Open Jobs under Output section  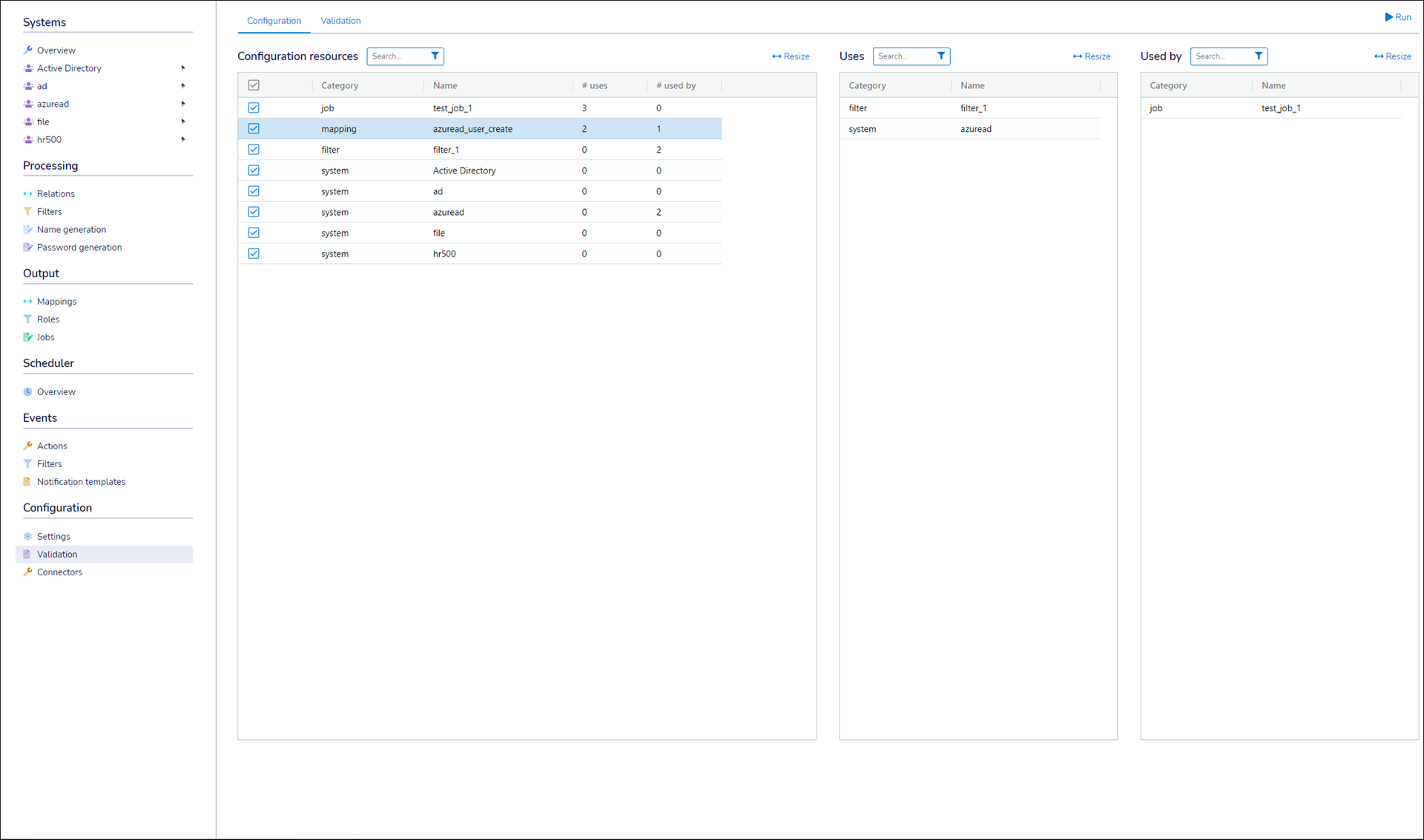(x=45, y=337)
